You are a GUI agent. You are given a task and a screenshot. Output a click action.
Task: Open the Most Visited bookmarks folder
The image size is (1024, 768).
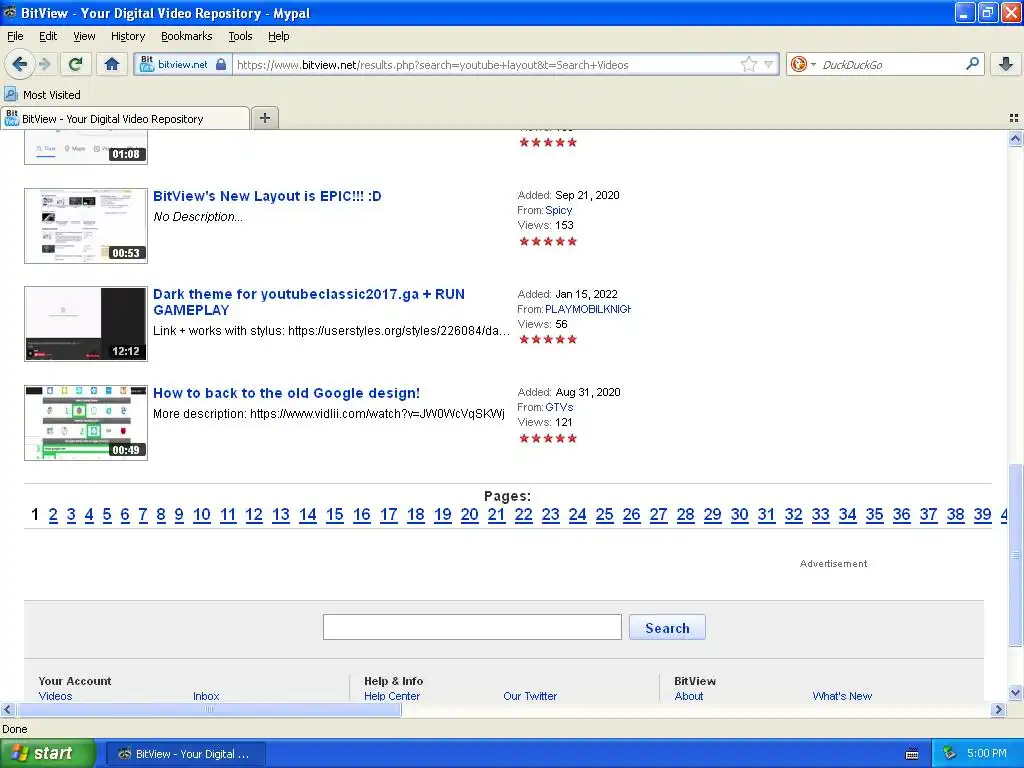coord(42,95)
